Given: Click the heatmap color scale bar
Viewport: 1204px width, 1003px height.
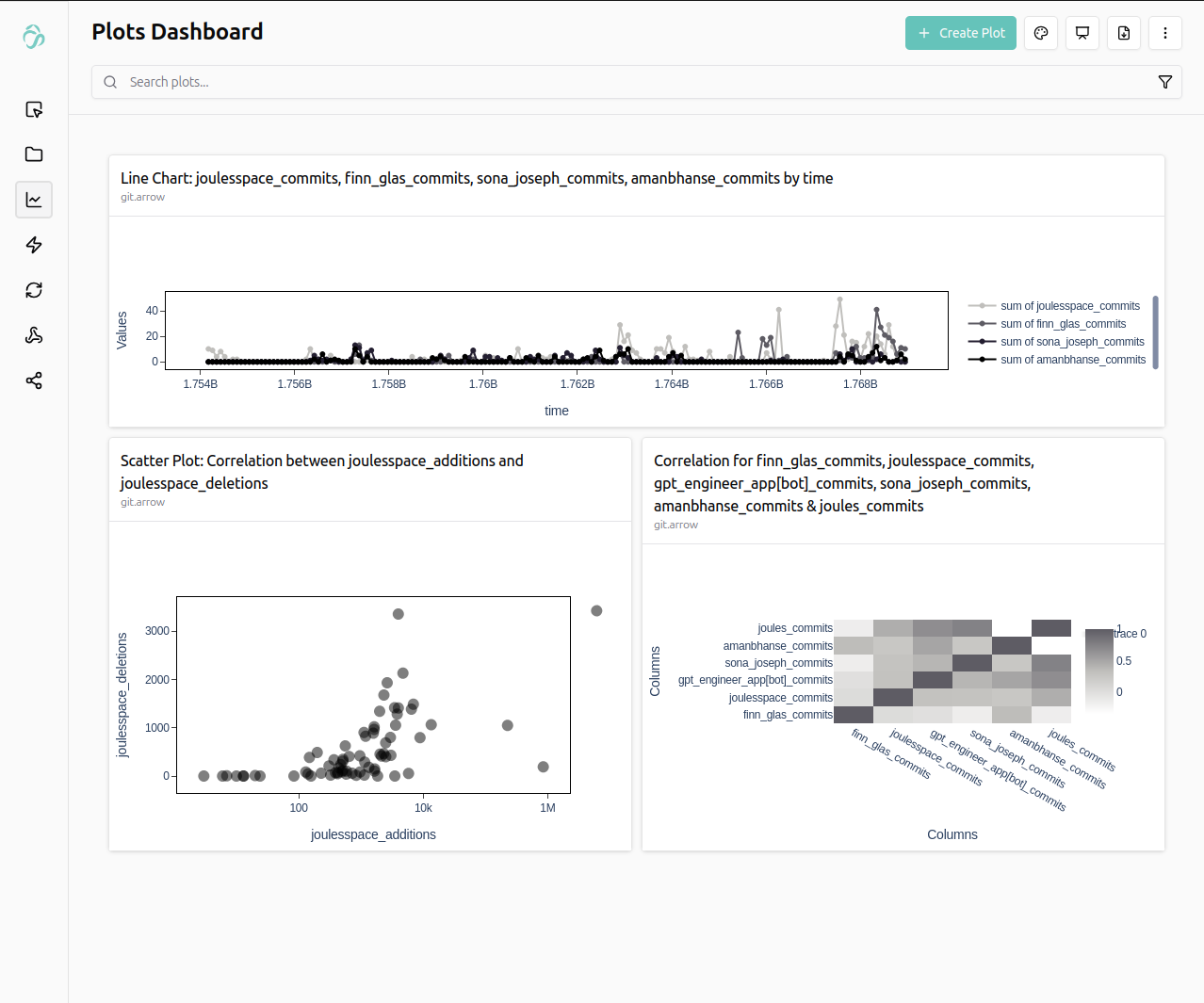Looking at the screenshot, I should [x=1098, y=670].
